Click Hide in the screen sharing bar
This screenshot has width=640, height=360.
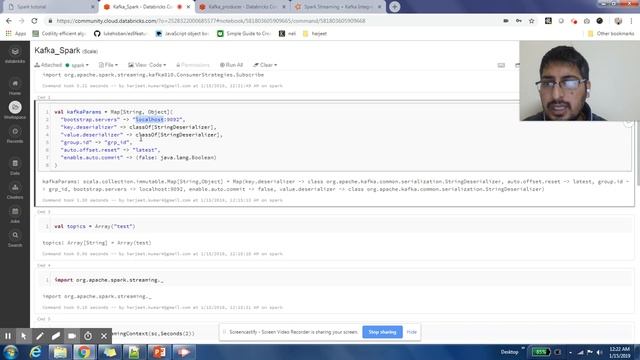(412, 332)
